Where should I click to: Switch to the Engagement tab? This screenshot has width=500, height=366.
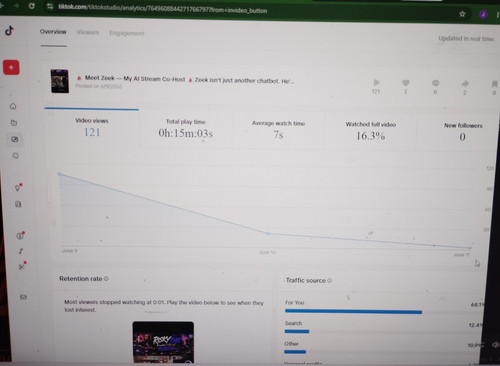click(127, 33)
